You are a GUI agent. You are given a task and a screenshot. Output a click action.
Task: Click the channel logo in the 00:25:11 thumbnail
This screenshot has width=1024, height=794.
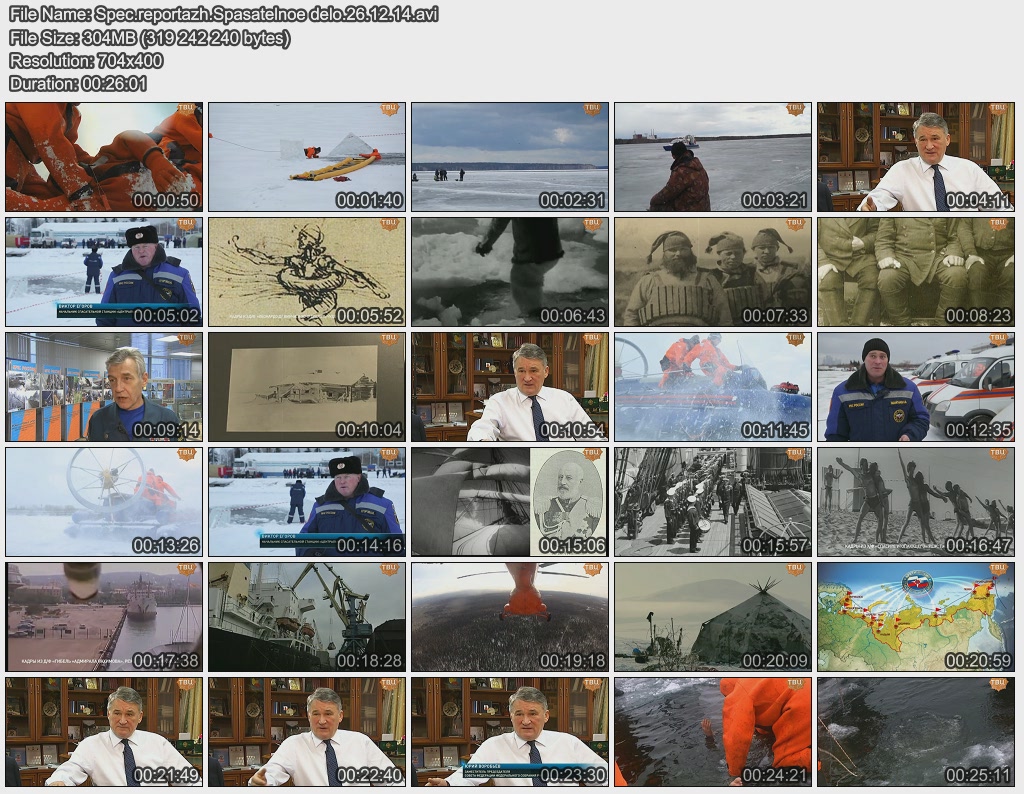pyautogui.click(x=997, y=684)
